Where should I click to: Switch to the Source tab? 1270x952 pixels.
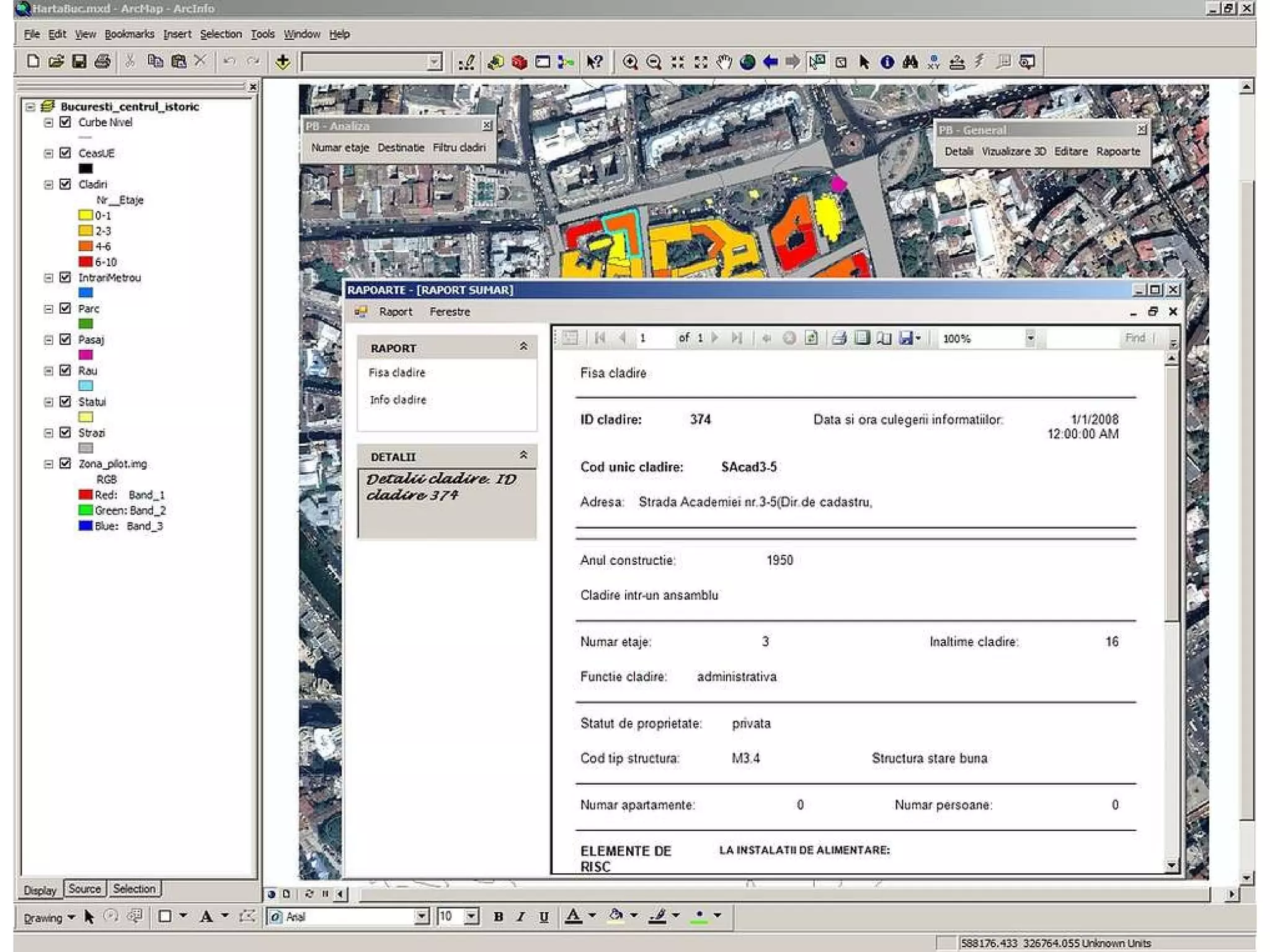[x=84, y=889]
